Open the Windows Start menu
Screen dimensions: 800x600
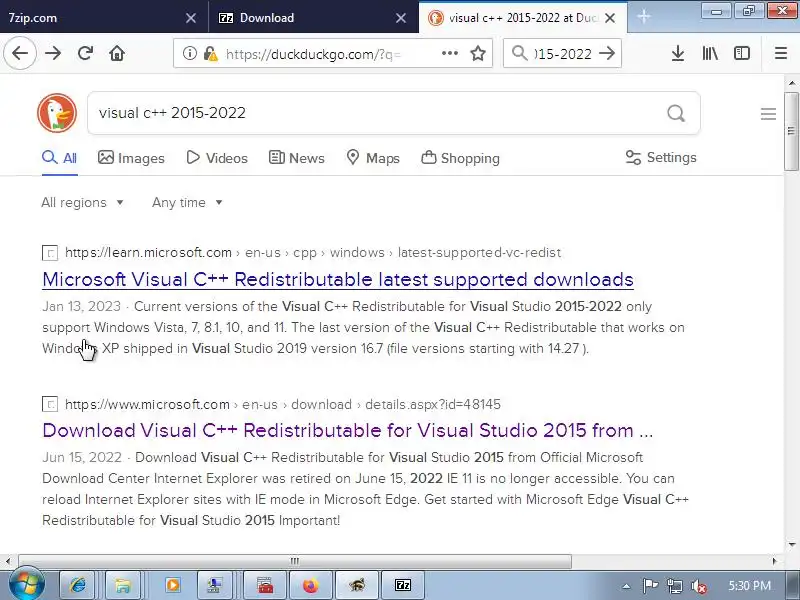coord(26,584)
